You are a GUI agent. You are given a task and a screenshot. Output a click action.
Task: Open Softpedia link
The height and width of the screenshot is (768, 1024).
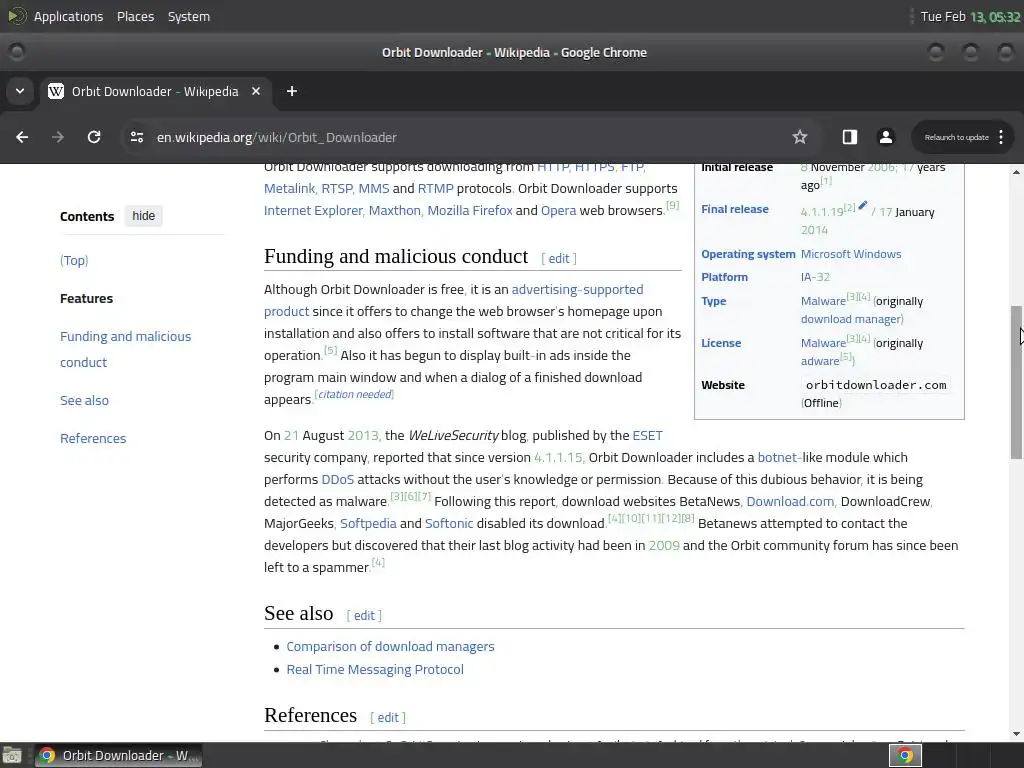[x=368, y=524]
